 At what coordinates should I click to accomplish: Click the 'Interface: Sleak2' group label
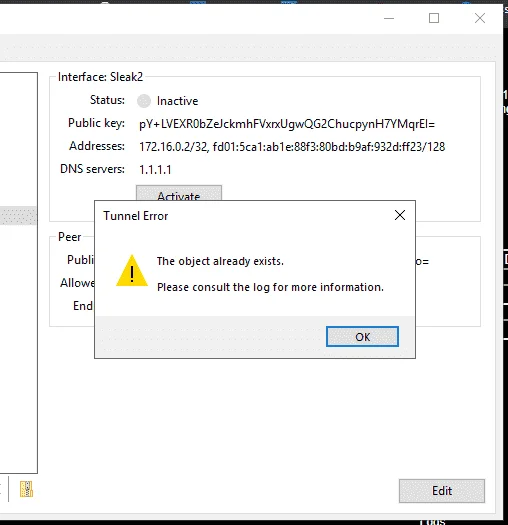pos(100,77)
